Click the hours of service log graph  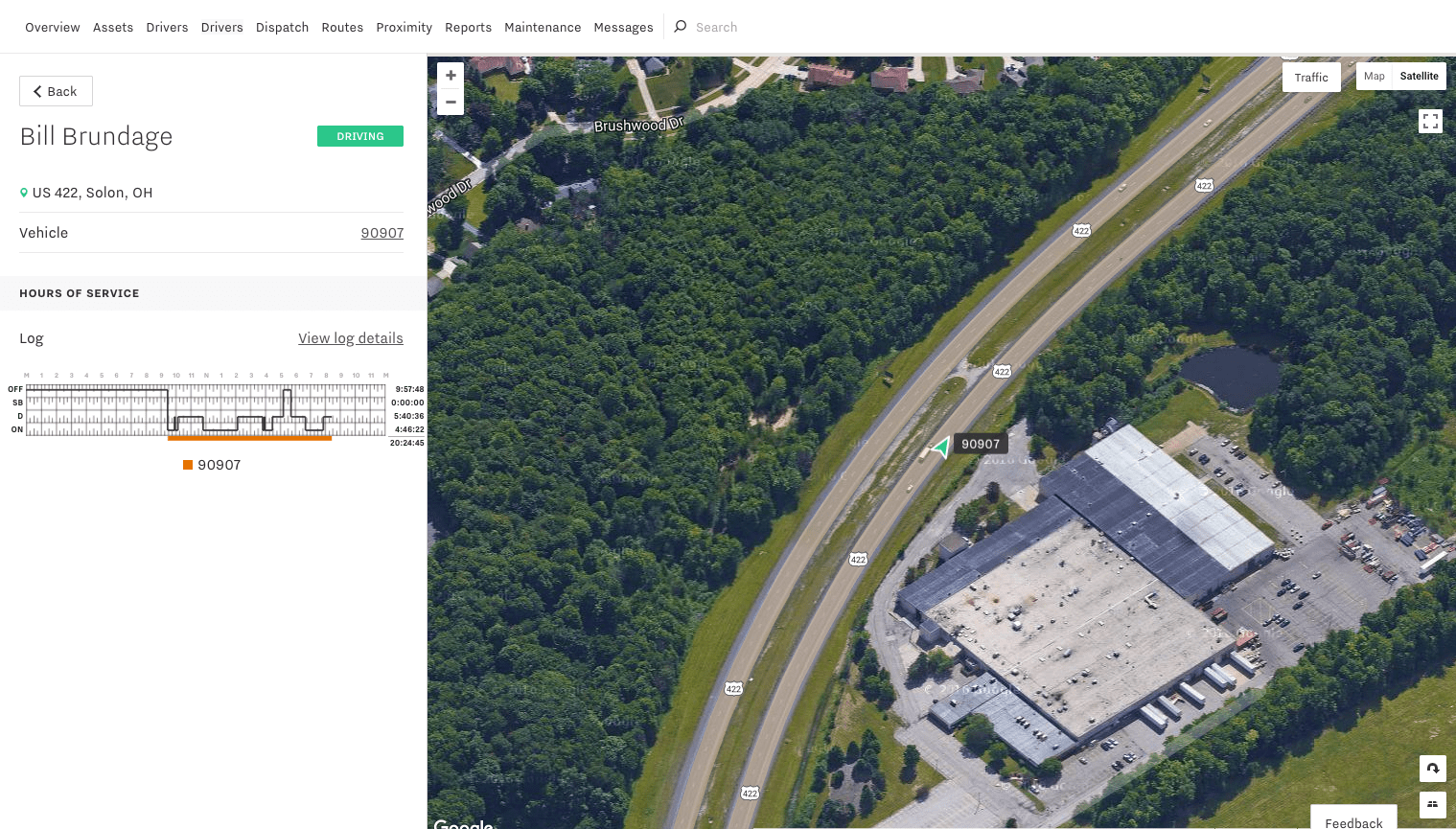coord(205,410)
